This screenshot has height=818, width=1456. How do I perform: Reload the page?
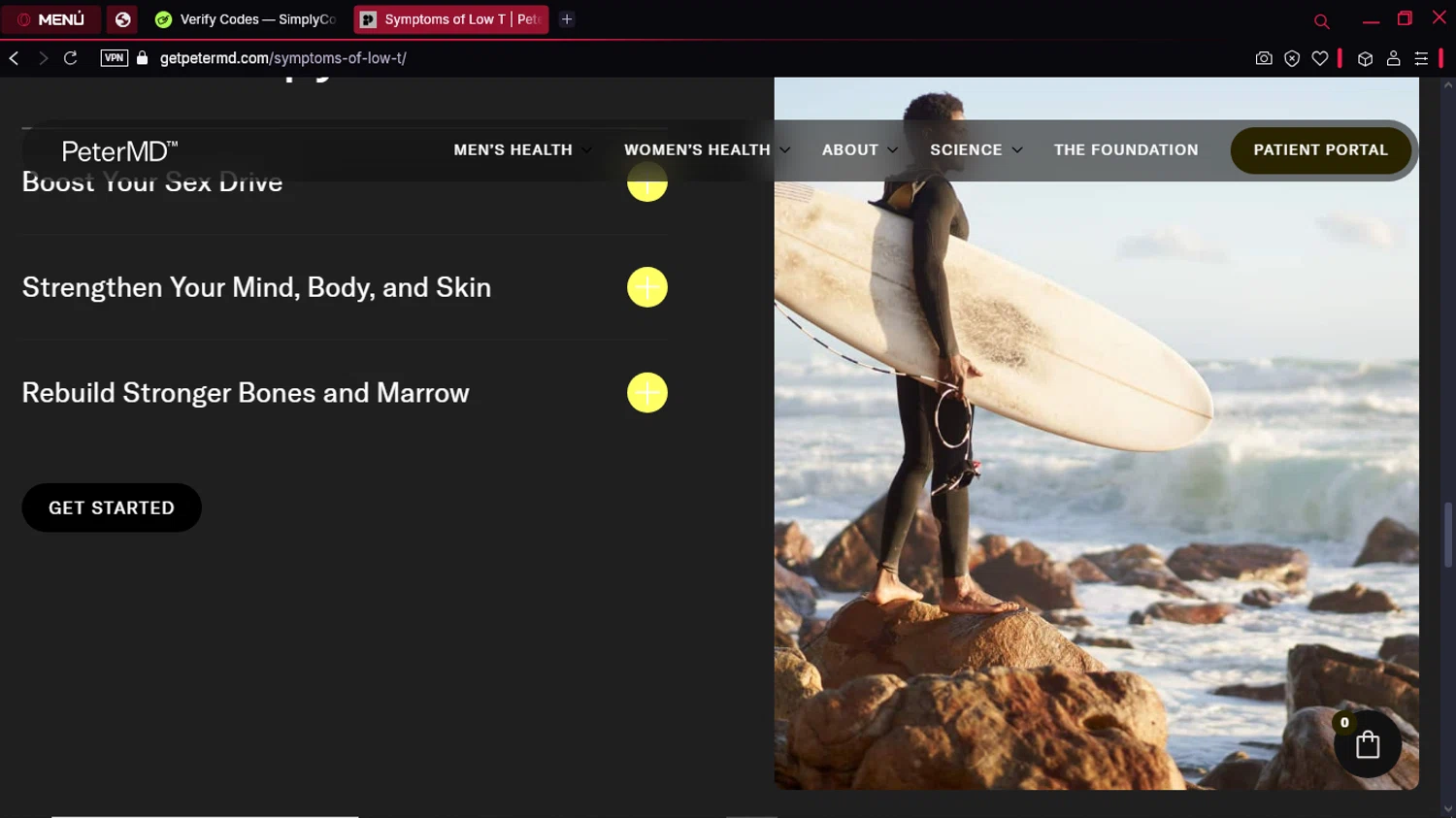coord(71,58)
